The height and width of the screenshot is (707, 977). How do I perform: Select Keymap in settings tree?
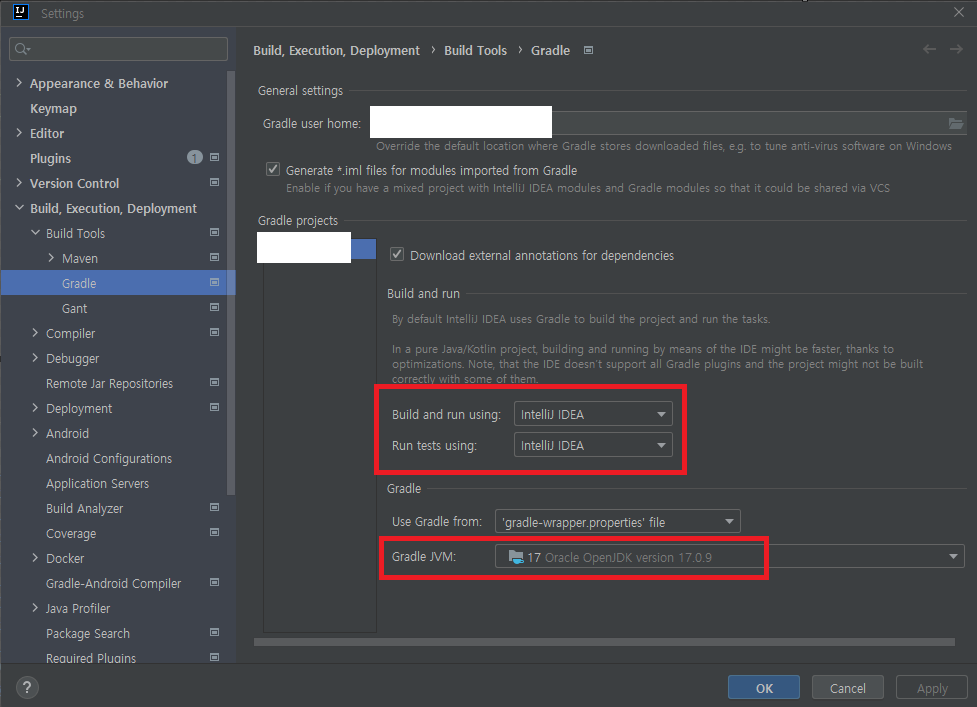point(54,108)
